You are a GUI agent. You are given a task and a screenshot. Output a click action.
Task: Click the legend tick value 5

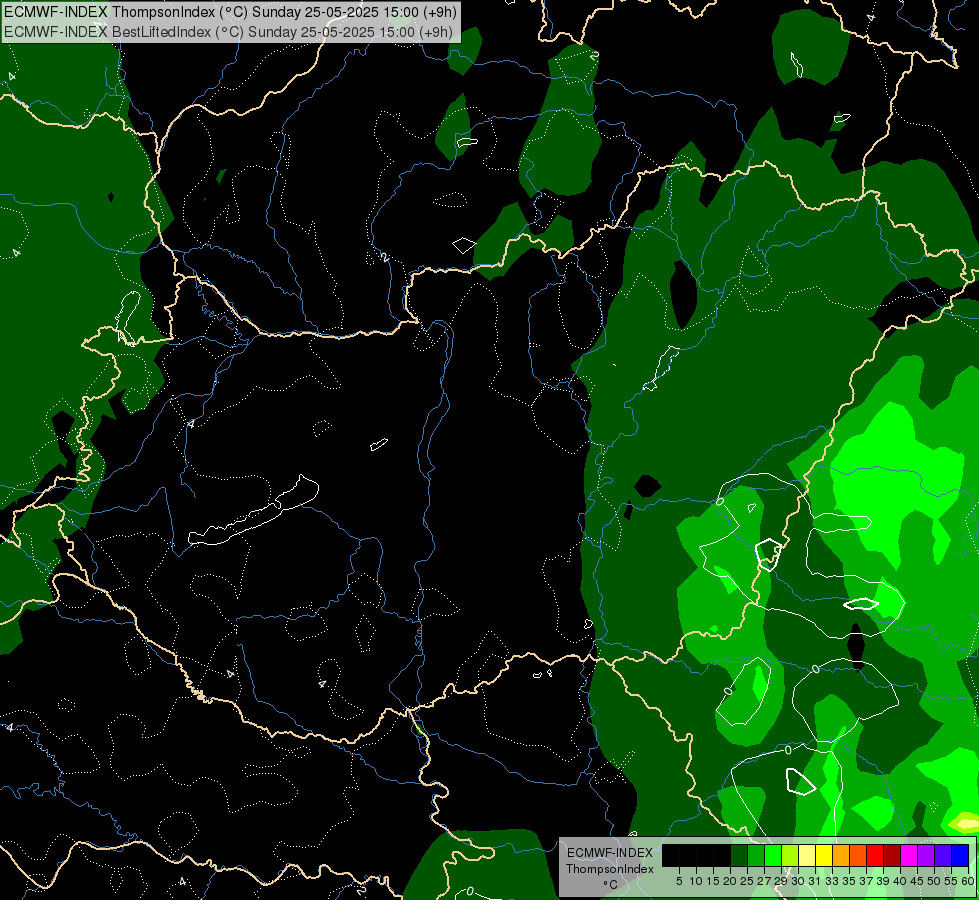[x=679, y=881]
